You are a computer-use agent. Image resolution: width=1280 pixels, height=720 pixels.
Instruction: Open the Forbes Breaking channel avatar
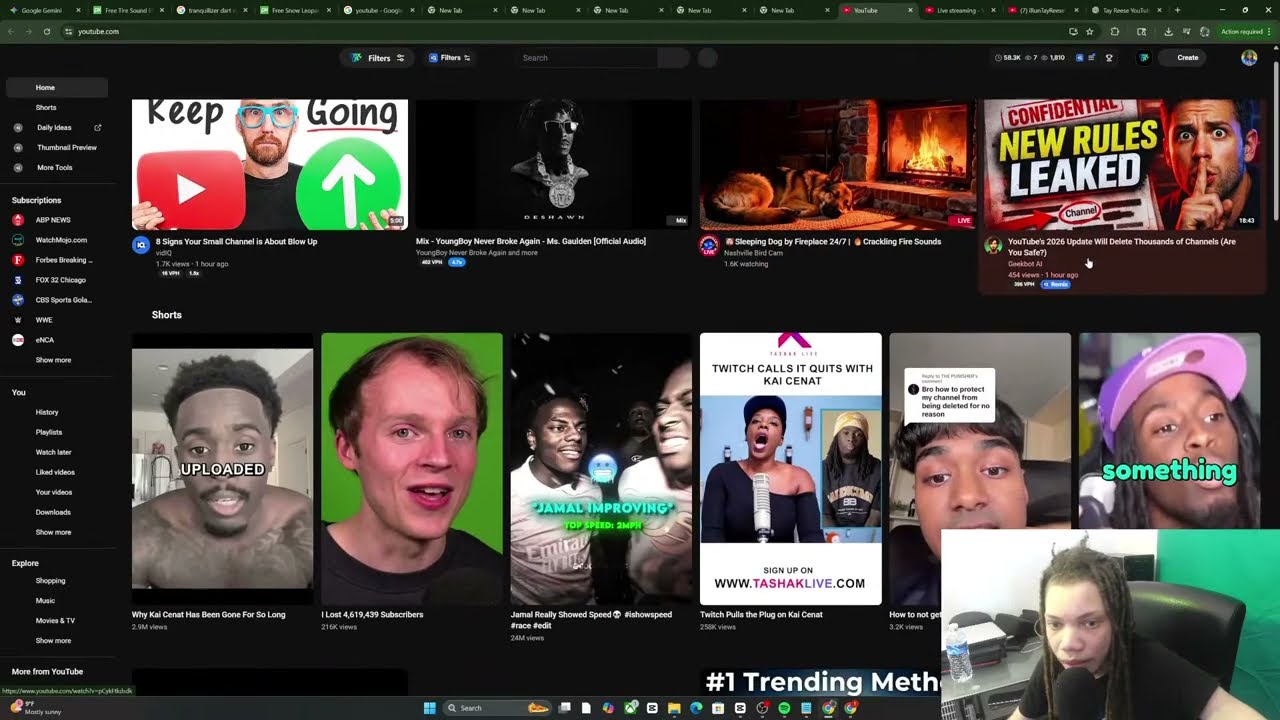point(17,260)
